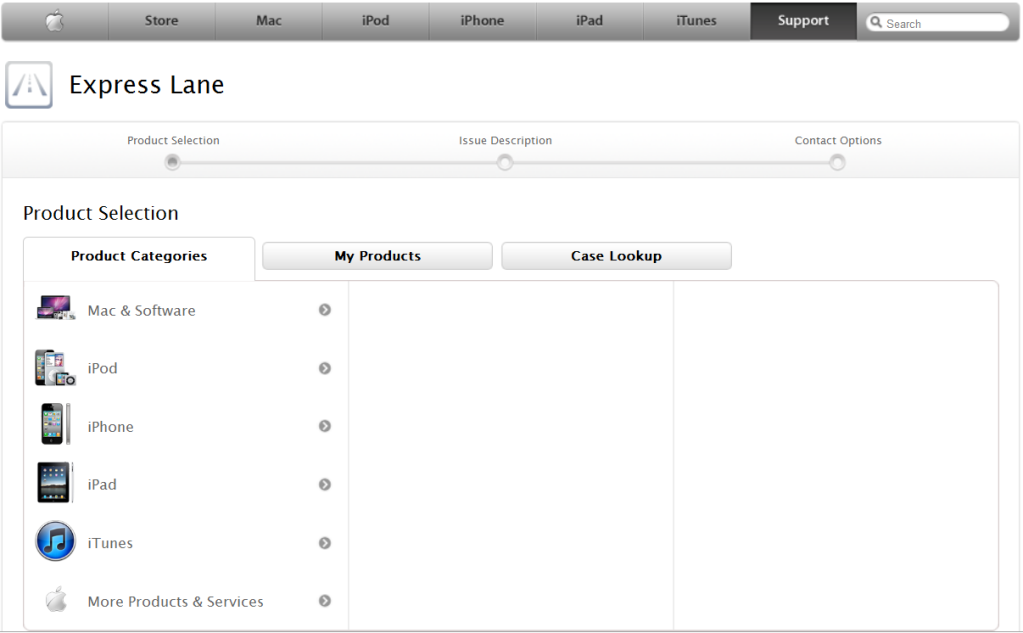Select the More Products & Services label
Viewport: 1023px width, 633px height.
click(x=176, y=602)
